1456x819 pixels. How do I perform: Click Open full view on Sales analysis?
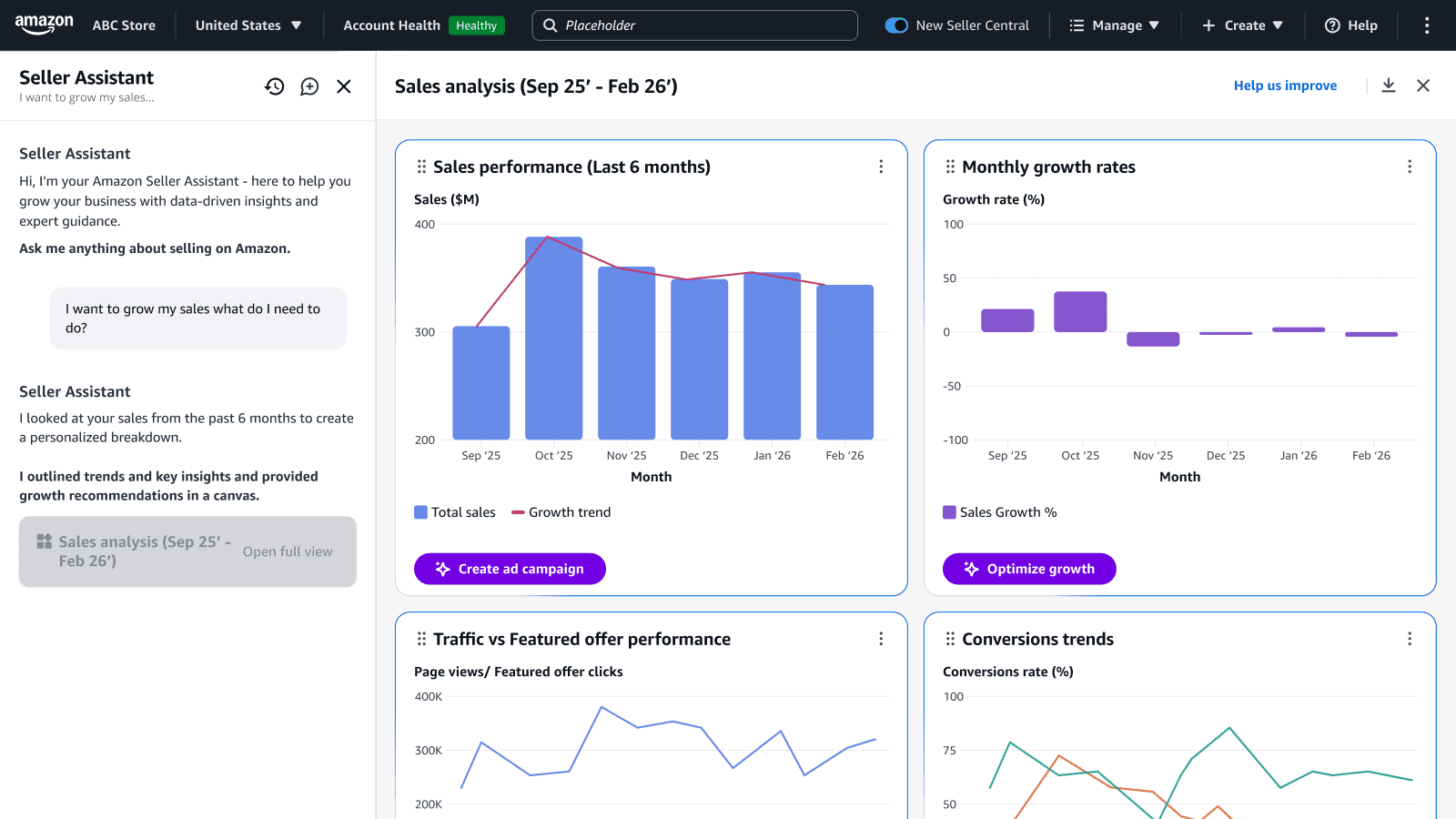coord(288,551)
